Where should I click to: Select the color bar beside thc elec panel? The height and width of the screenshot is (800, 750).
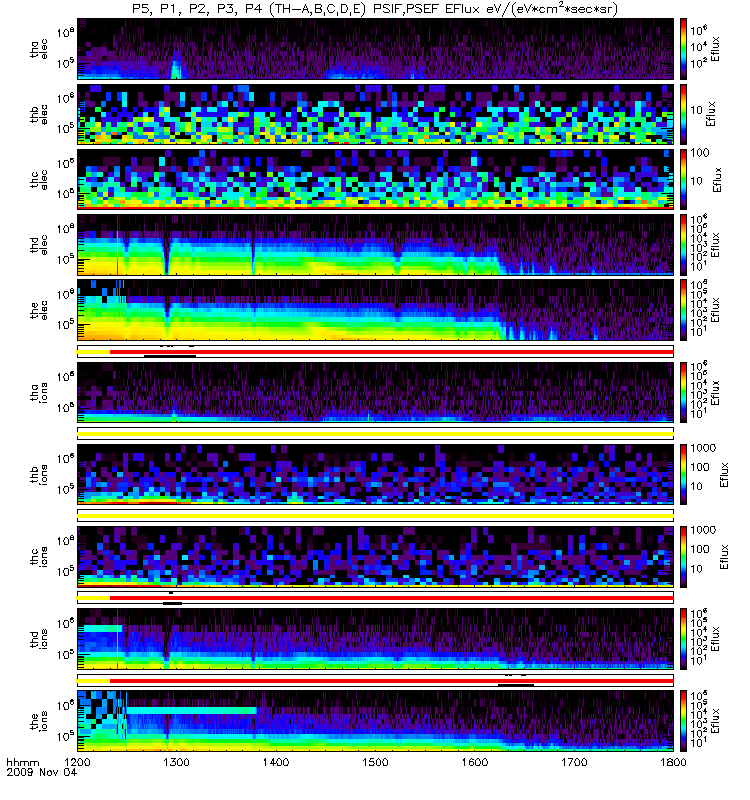[x=683, y=180]
